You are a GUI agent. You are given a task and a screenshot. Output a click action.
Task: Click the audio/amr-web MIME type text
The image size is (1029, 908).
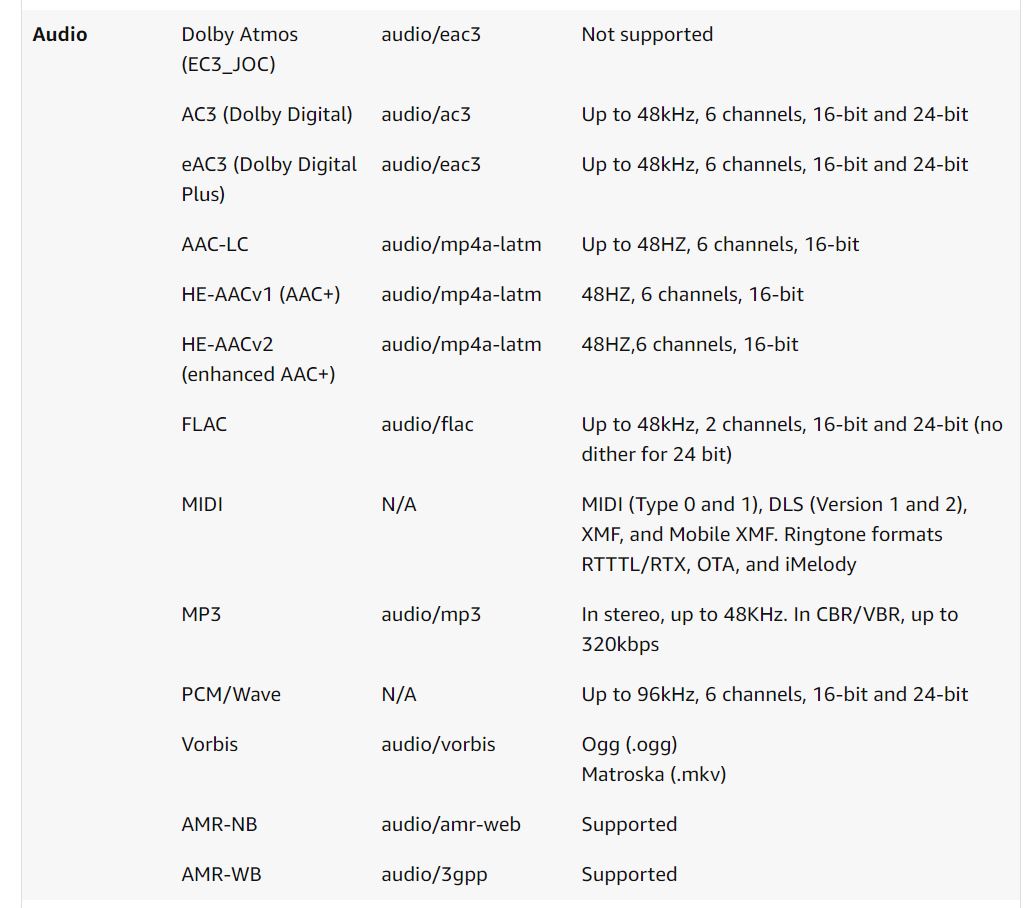(450, 824)
